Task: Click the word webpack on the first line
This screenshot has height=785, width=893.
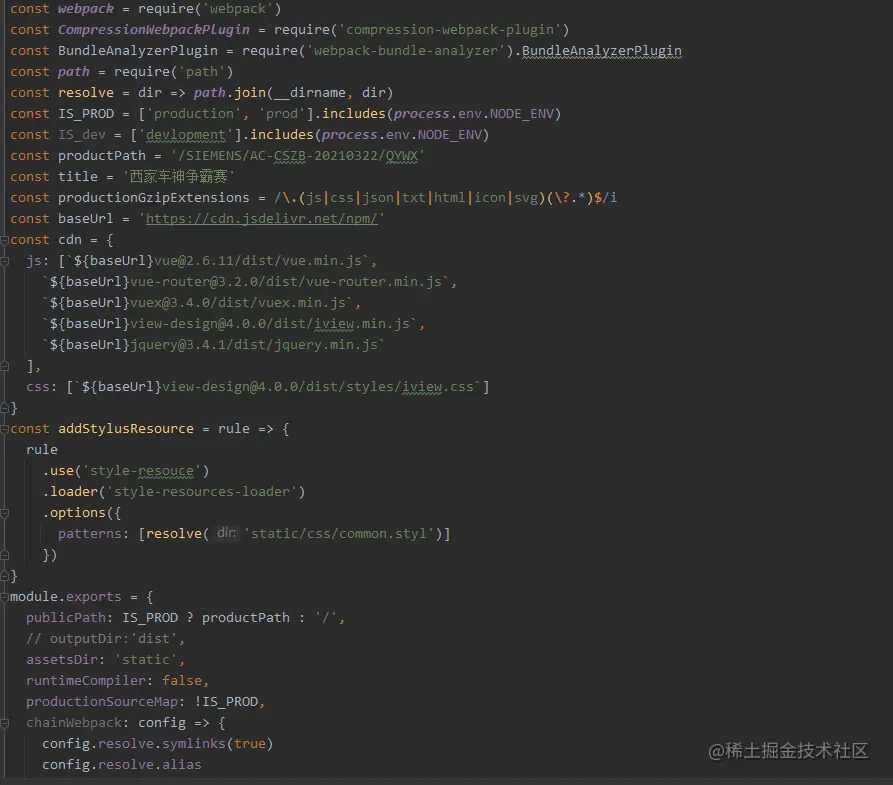Action: pyautogui.click(x=83, y=8)
